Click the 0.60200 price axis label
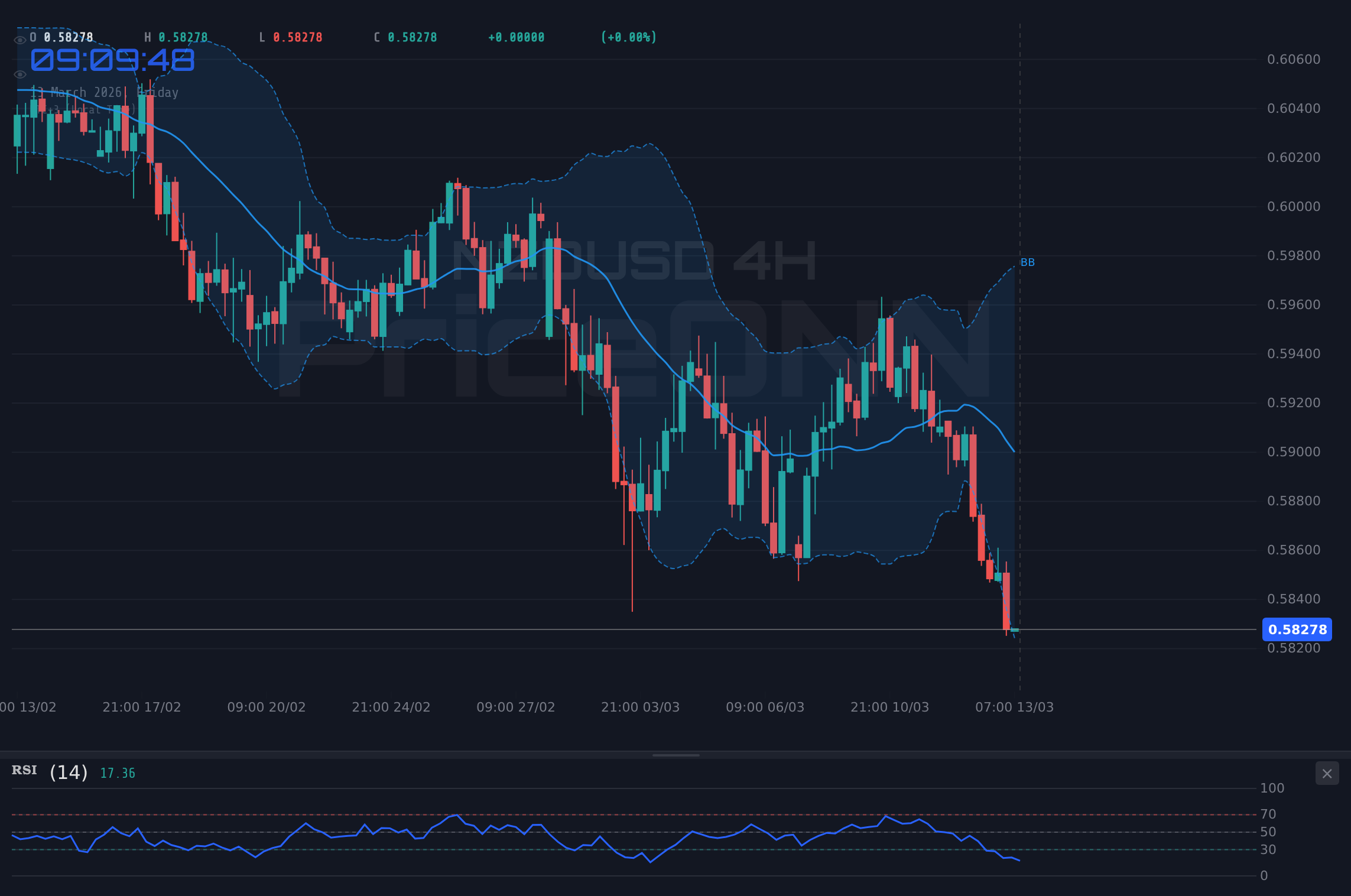 coord(1294,157)
